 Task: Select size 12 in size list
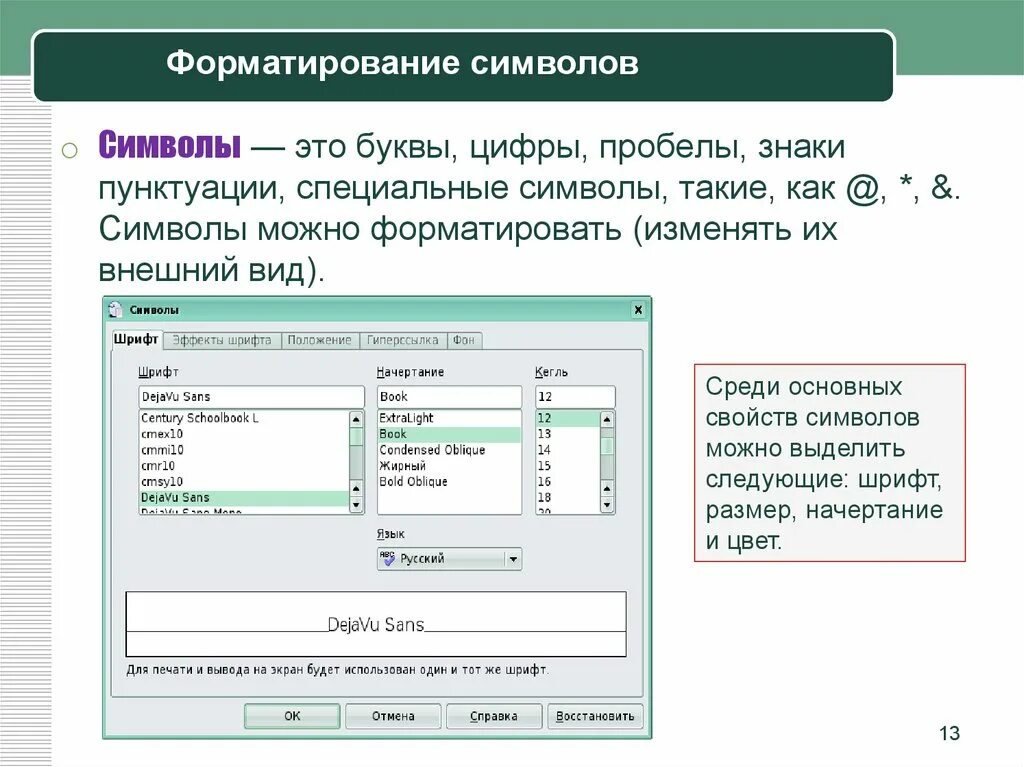tap(568, 418)
